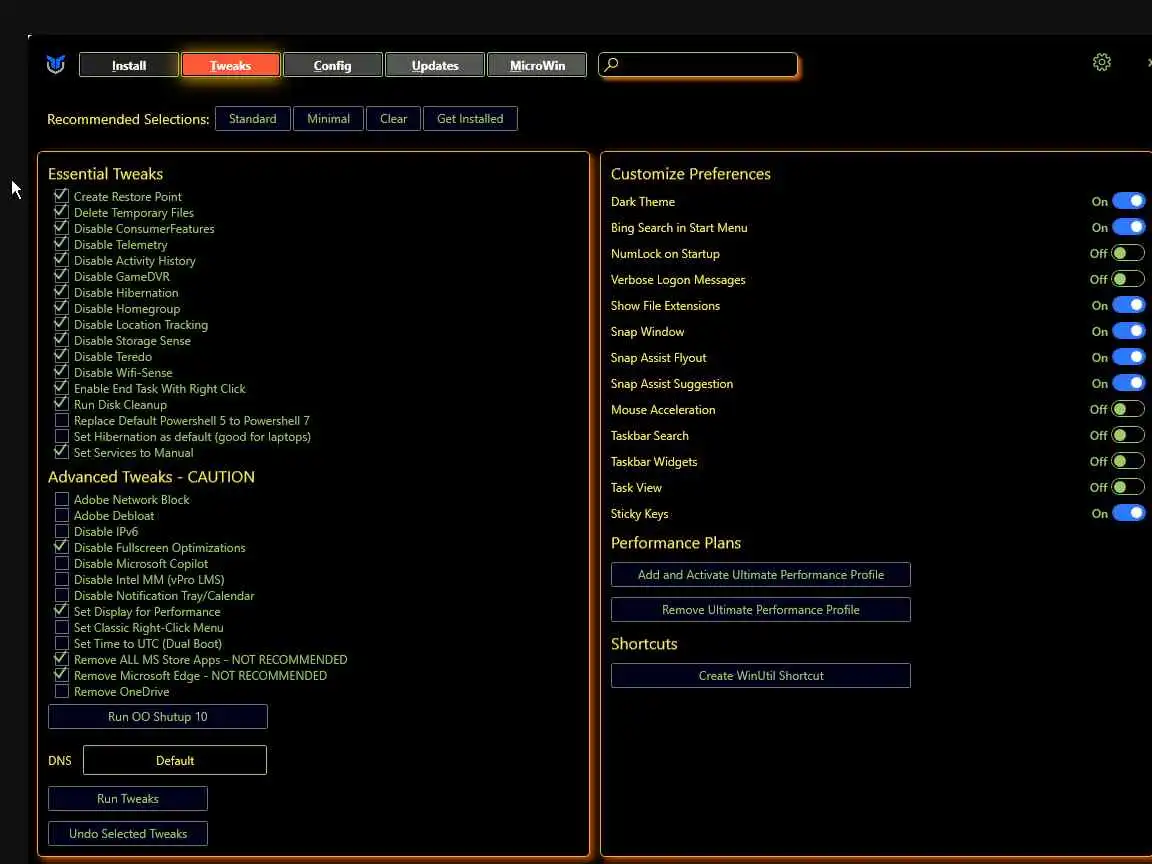The width and height of the screenshot is (1152, 864).
Task: Check Replace Default Powershell 5 to Powershell 7
Action: [x=62, y=420]
